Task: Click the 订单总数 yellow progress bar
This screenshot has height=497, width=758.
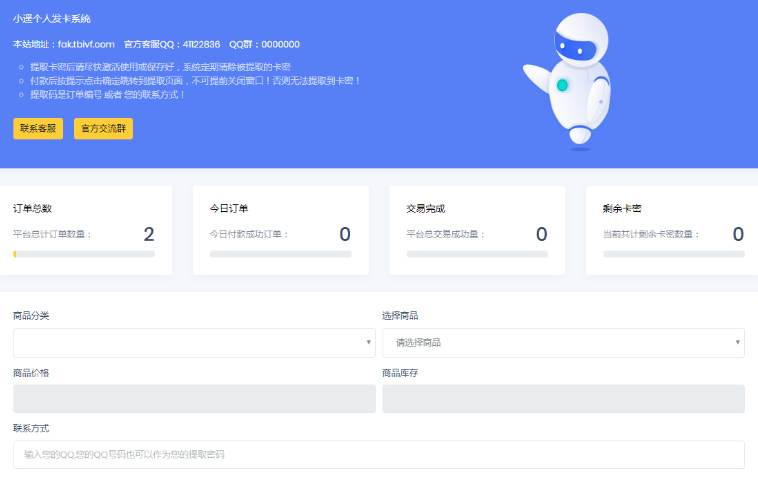Action: 84,254
